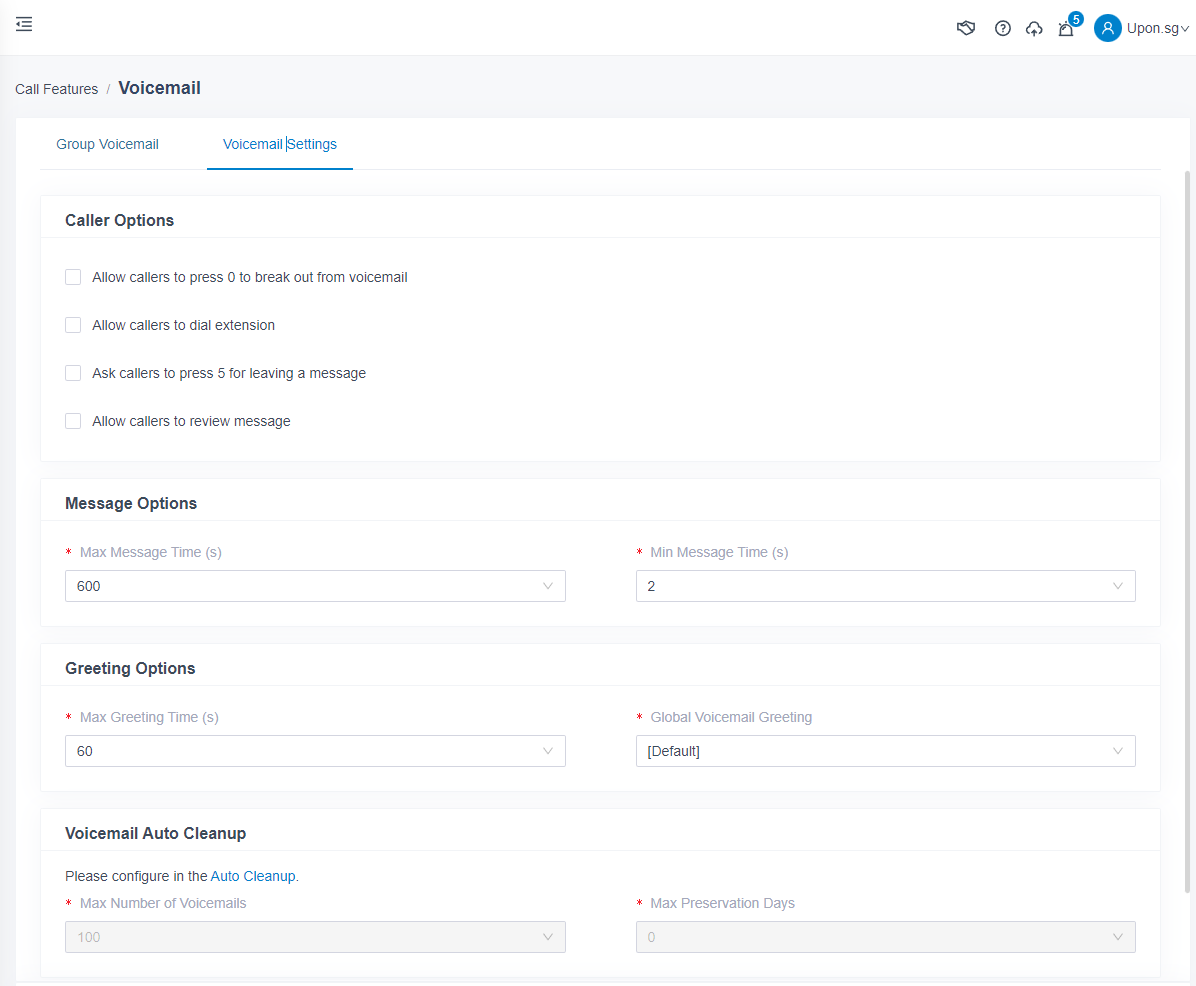Screen dimensions: 1196x986
Task: Choose a Global Voicemail Greeting option
Action: tap(885, 751)
